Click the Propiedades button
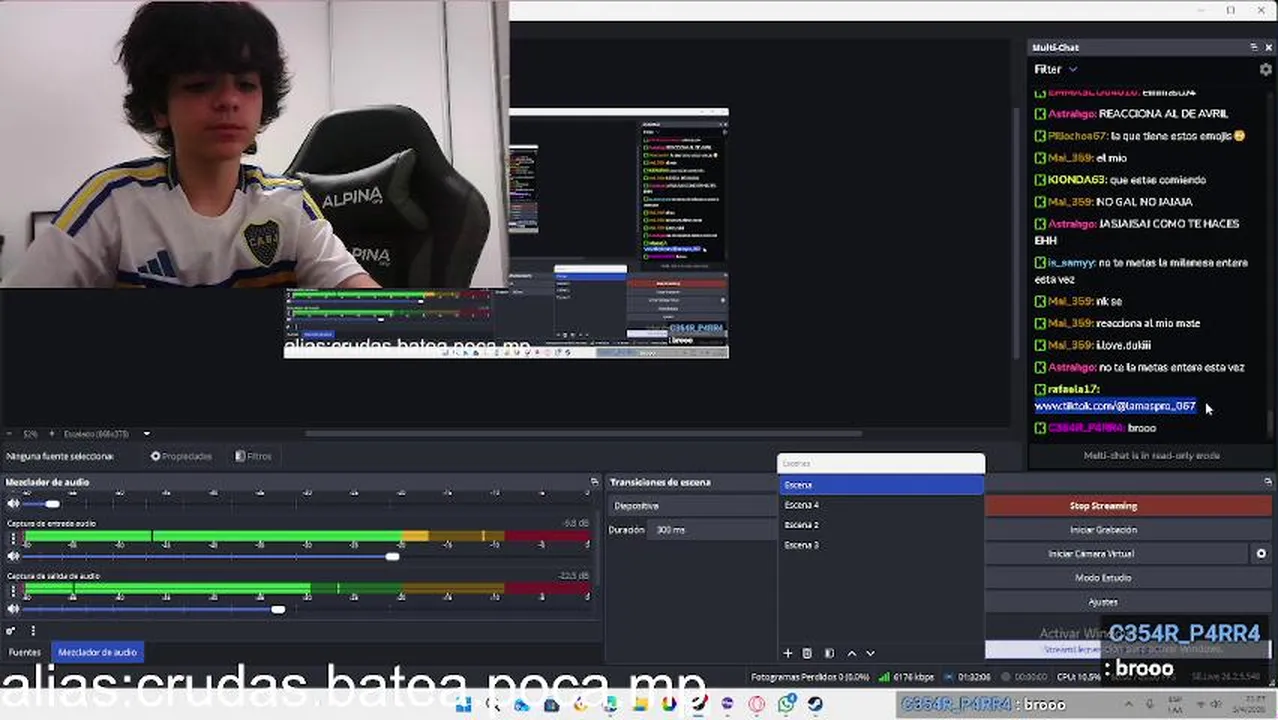This screenshot has width=1278, height=720. point(181,456)
